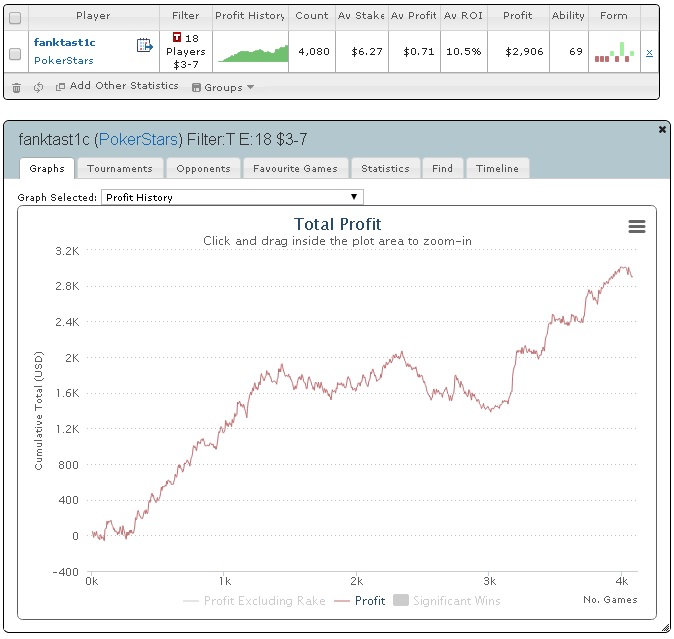Remove the fanktast1c row with x
The width and height of the screenshot is (674, 639).
pyautogui.click(x=649, y=52)
